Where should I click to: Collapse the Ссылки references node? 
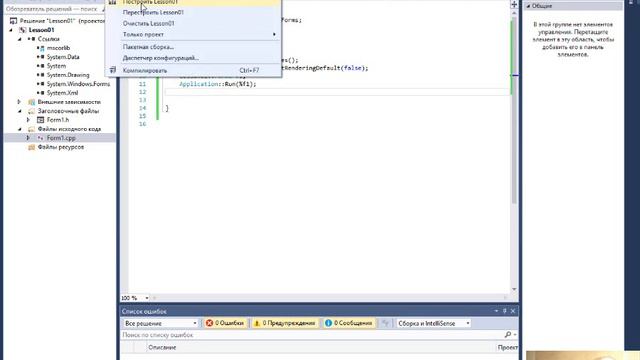pos(20,39)
